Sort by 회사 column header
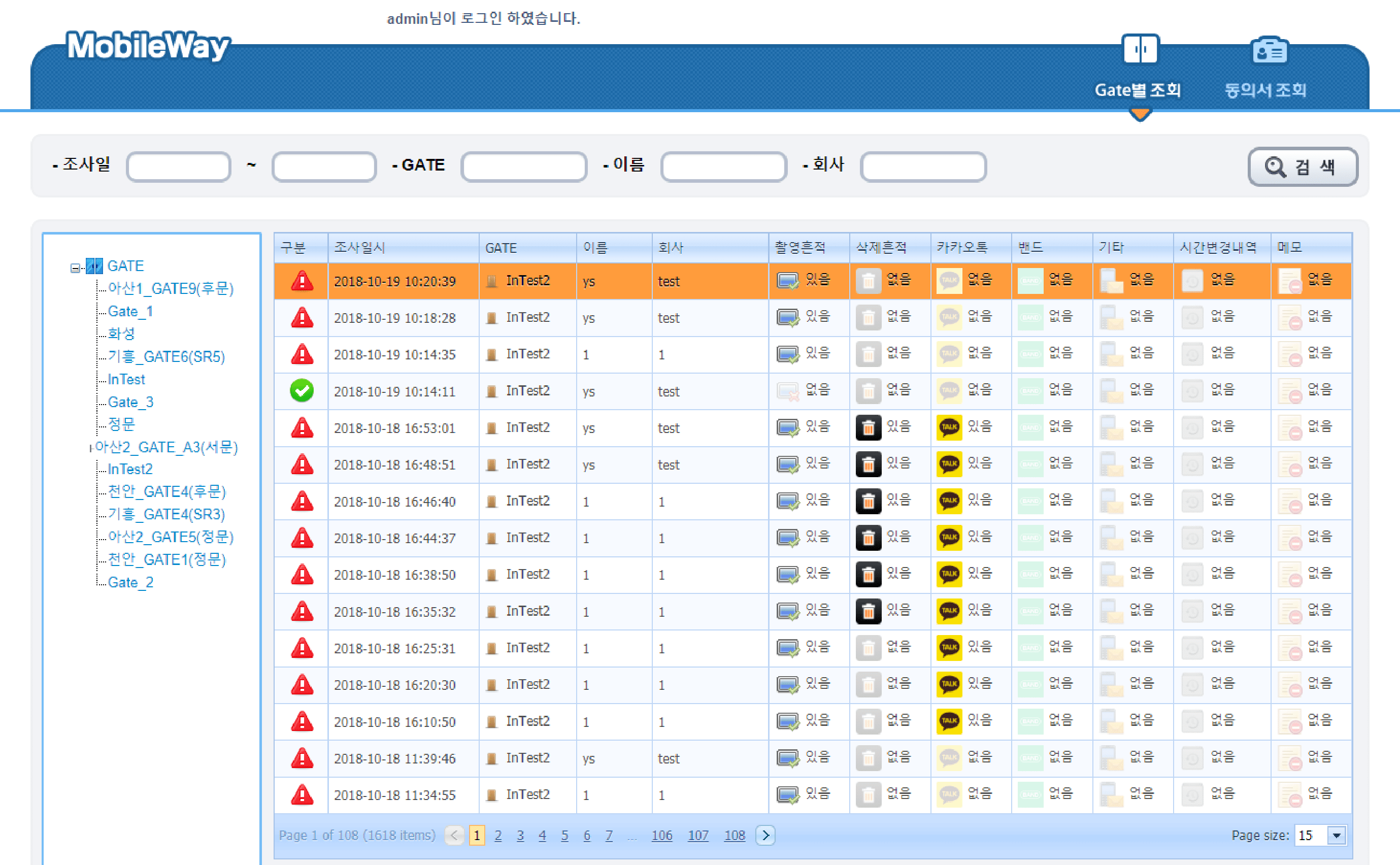The width and height of the screenshot is (1400, 865). coord(710,248)
